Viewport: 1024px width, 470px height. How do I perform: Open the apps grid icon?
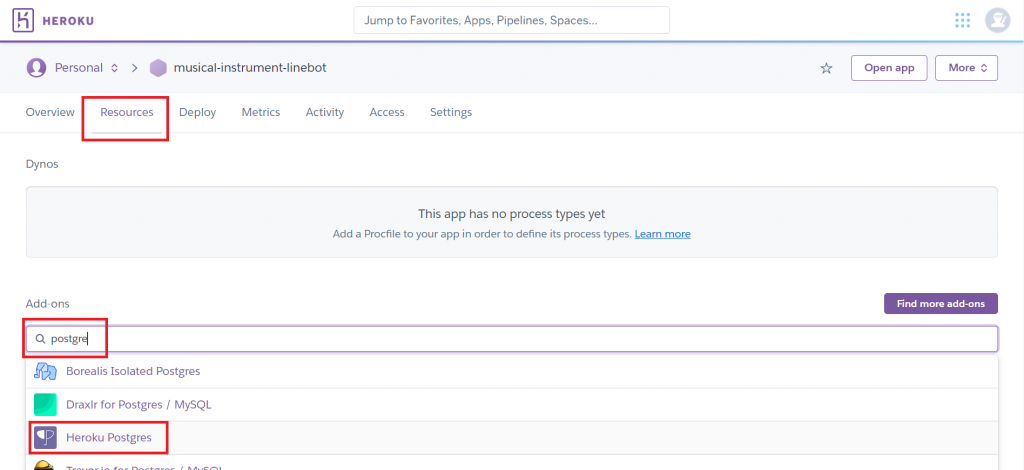(963, 20)
